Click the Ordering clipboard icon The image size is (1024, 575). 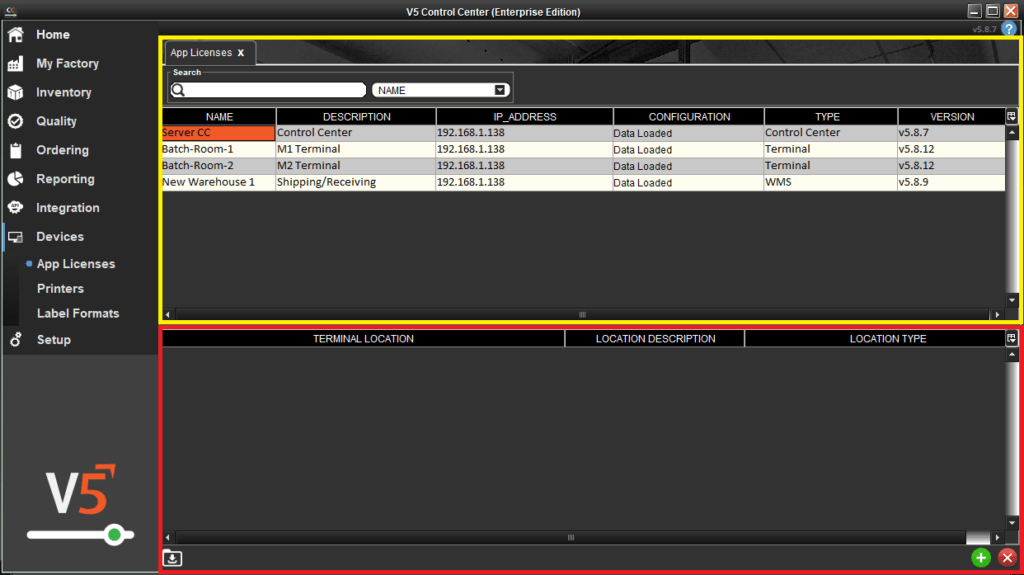click(x=15, y=150)
